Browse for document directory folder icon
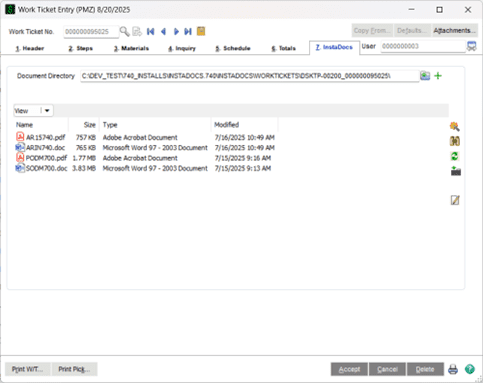This screenshot has height=383, width=483. (425, 76)
